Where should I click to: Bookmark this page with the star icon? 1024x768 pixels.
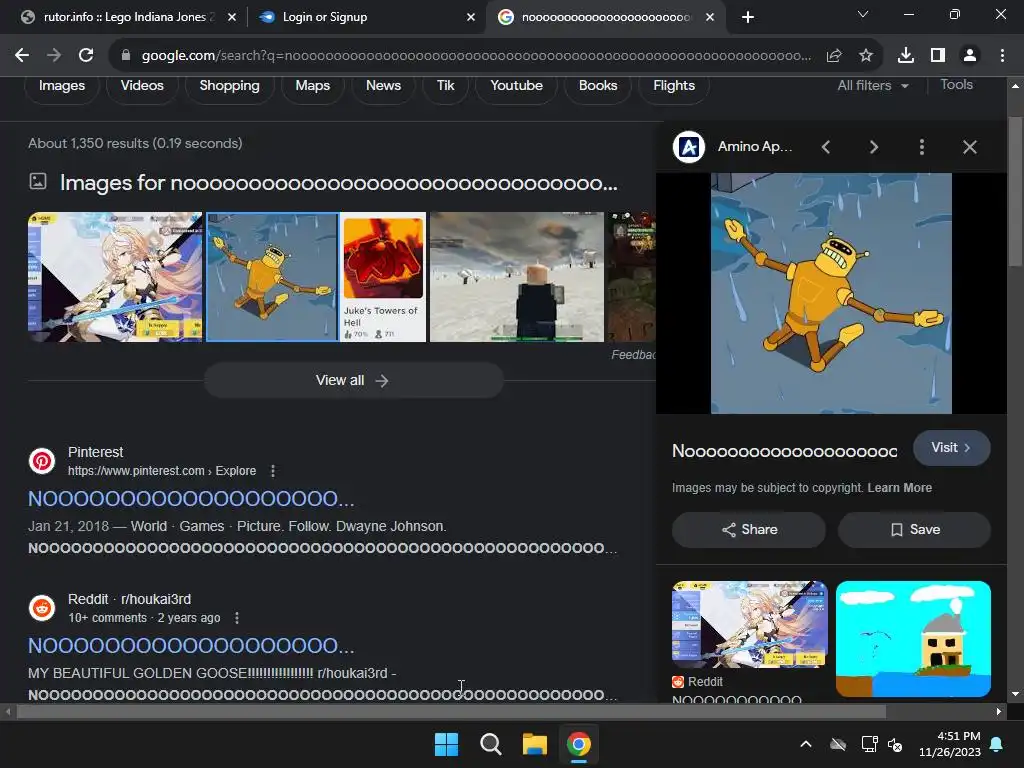[x=866, y=56]
